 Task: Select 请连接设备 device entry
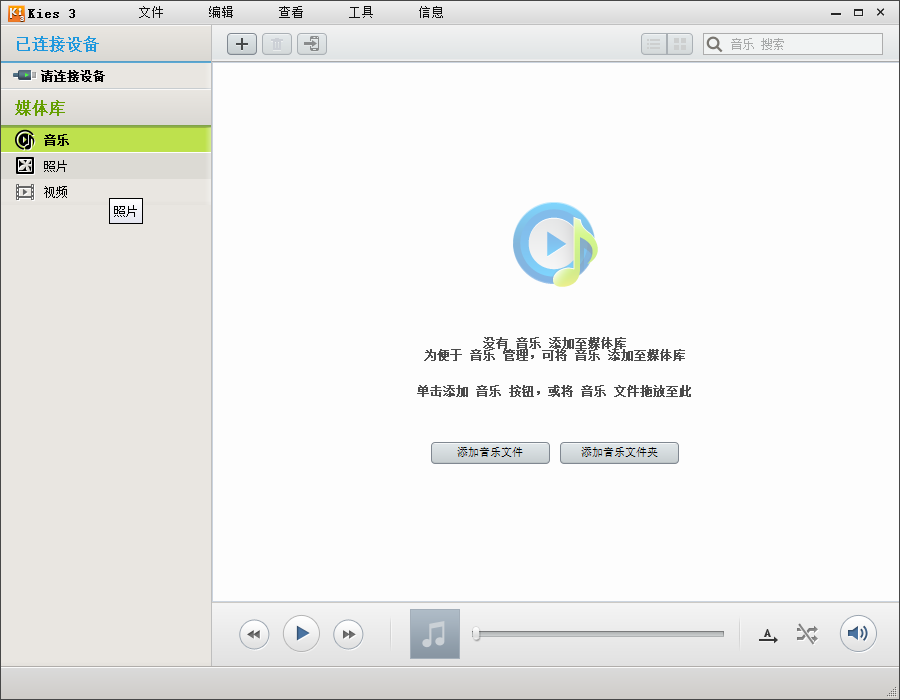click(106, 76)
